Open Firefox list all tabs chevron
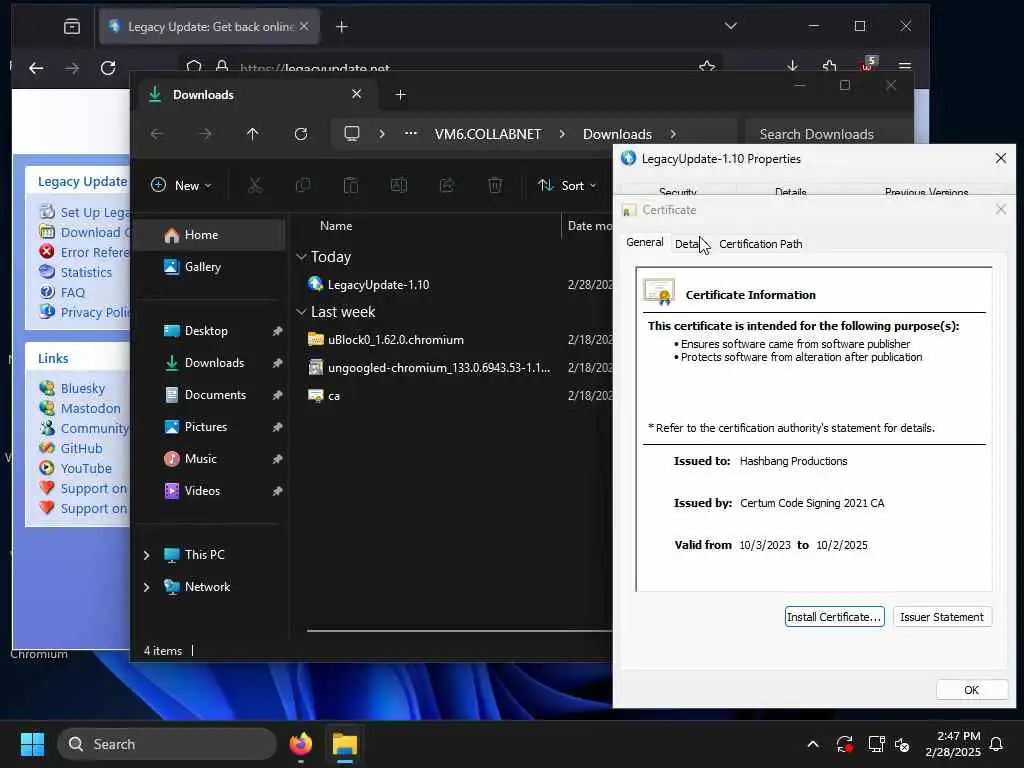This screenshot has height=768, width=1024. [x=731, y=26]
